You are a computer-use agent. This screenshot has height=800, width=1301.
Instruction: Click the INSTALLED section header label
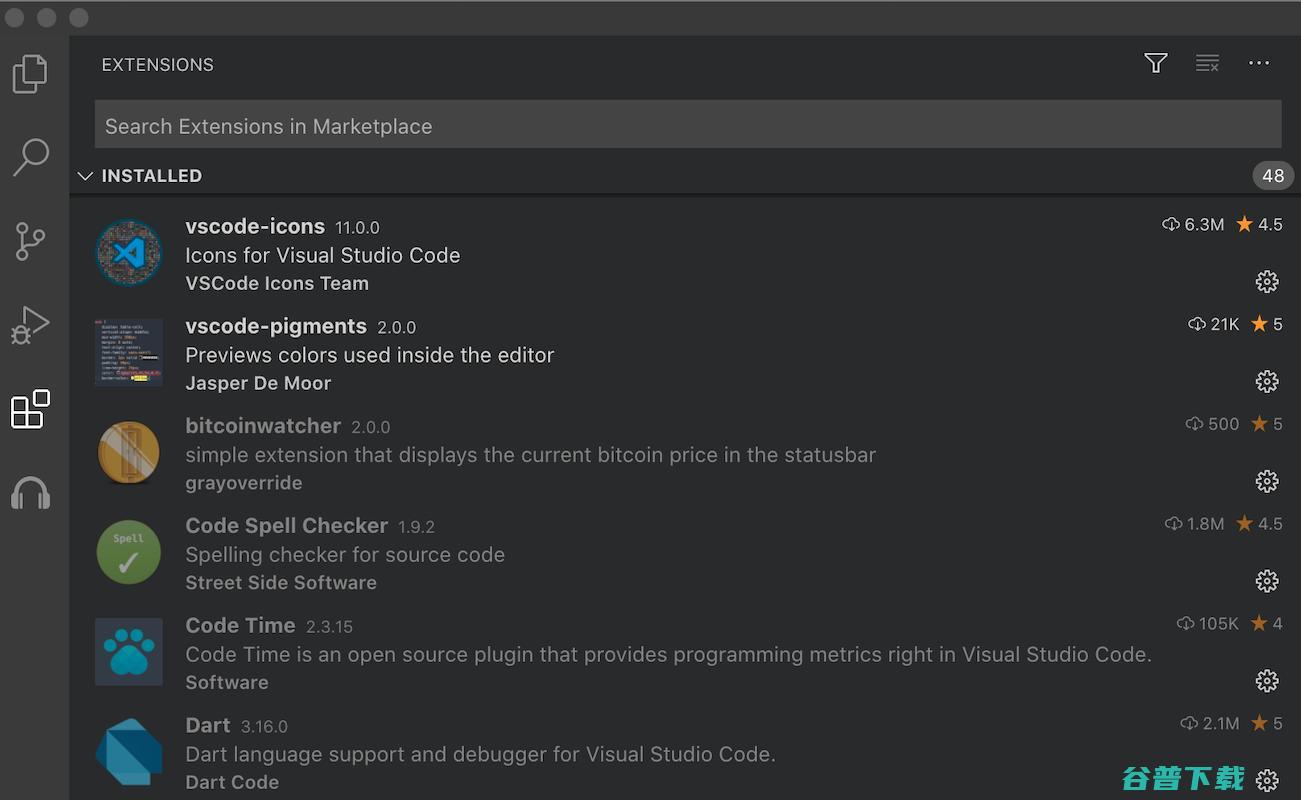[x=152, y=176]
